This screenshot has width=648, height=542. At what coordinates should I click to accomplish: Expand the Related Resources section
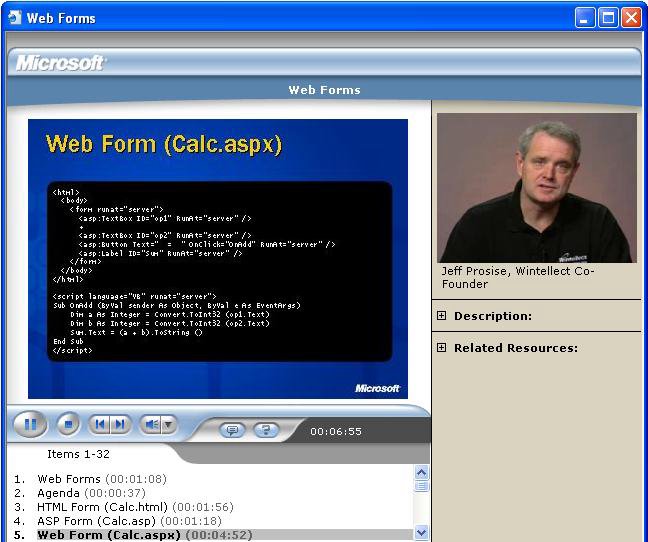tap(441, 347)
